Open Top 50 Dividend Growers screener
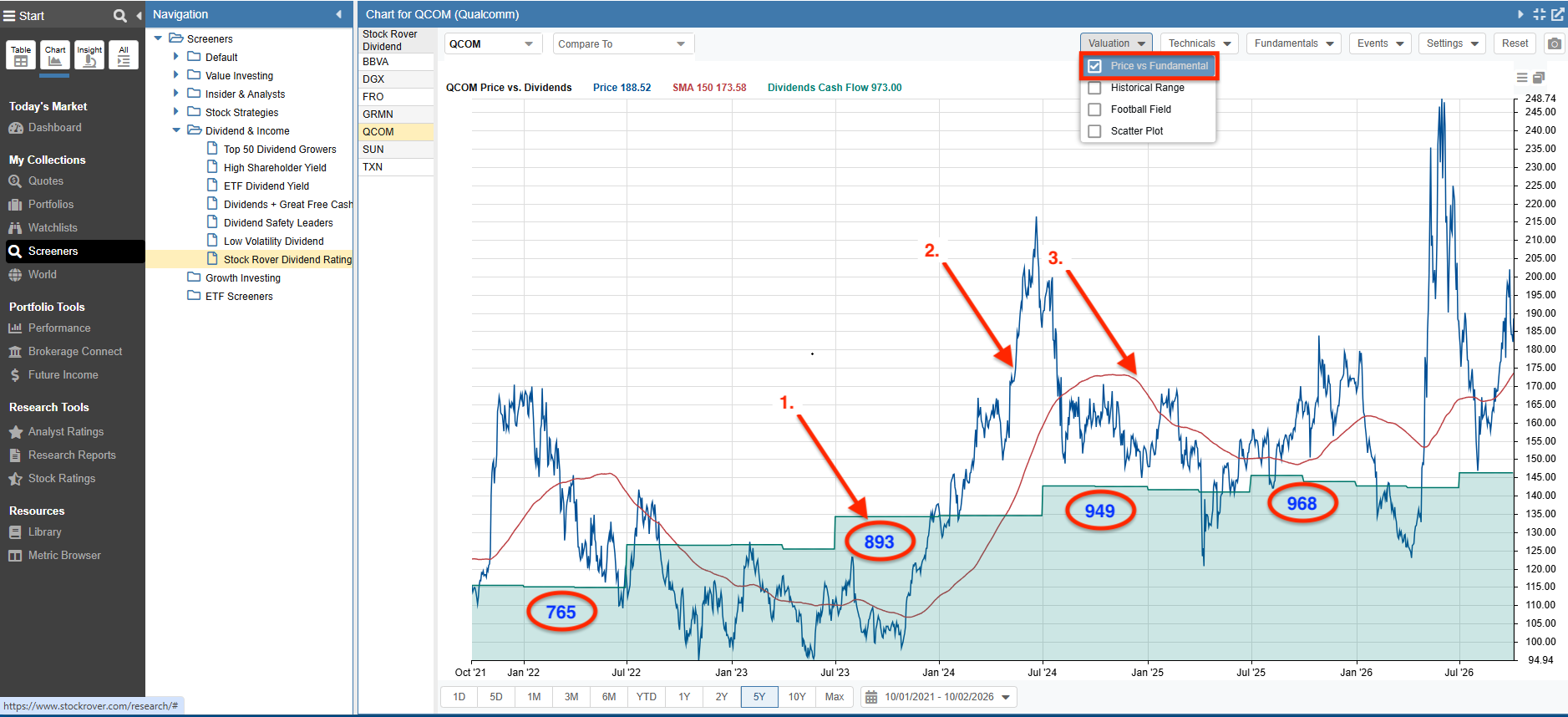The height and width of the screenshot is (717, 1568). click(280, 150)
